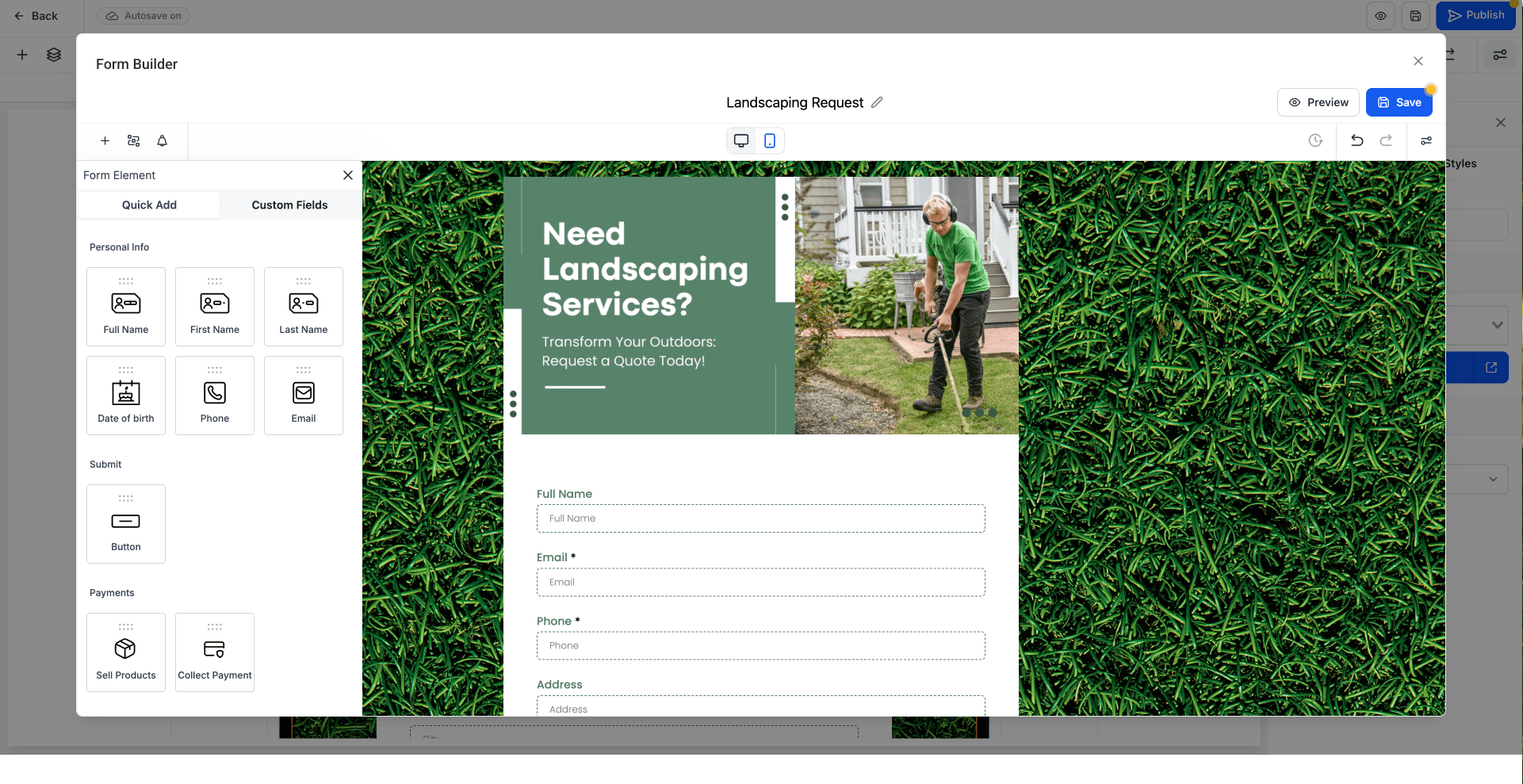The width and height of the screenshot is (1523, 784).
Task: Open the notifications bell icon
Action: [162, 140]
